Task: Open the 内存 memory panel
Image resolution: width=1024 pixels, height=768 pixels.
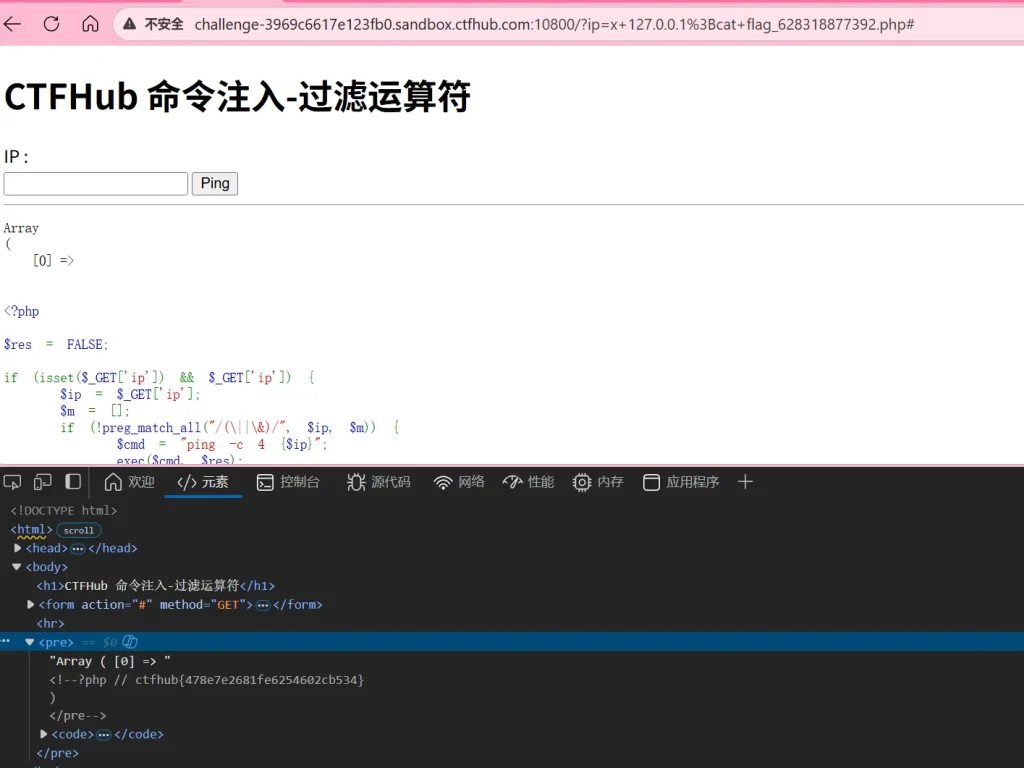Action: 598,482
